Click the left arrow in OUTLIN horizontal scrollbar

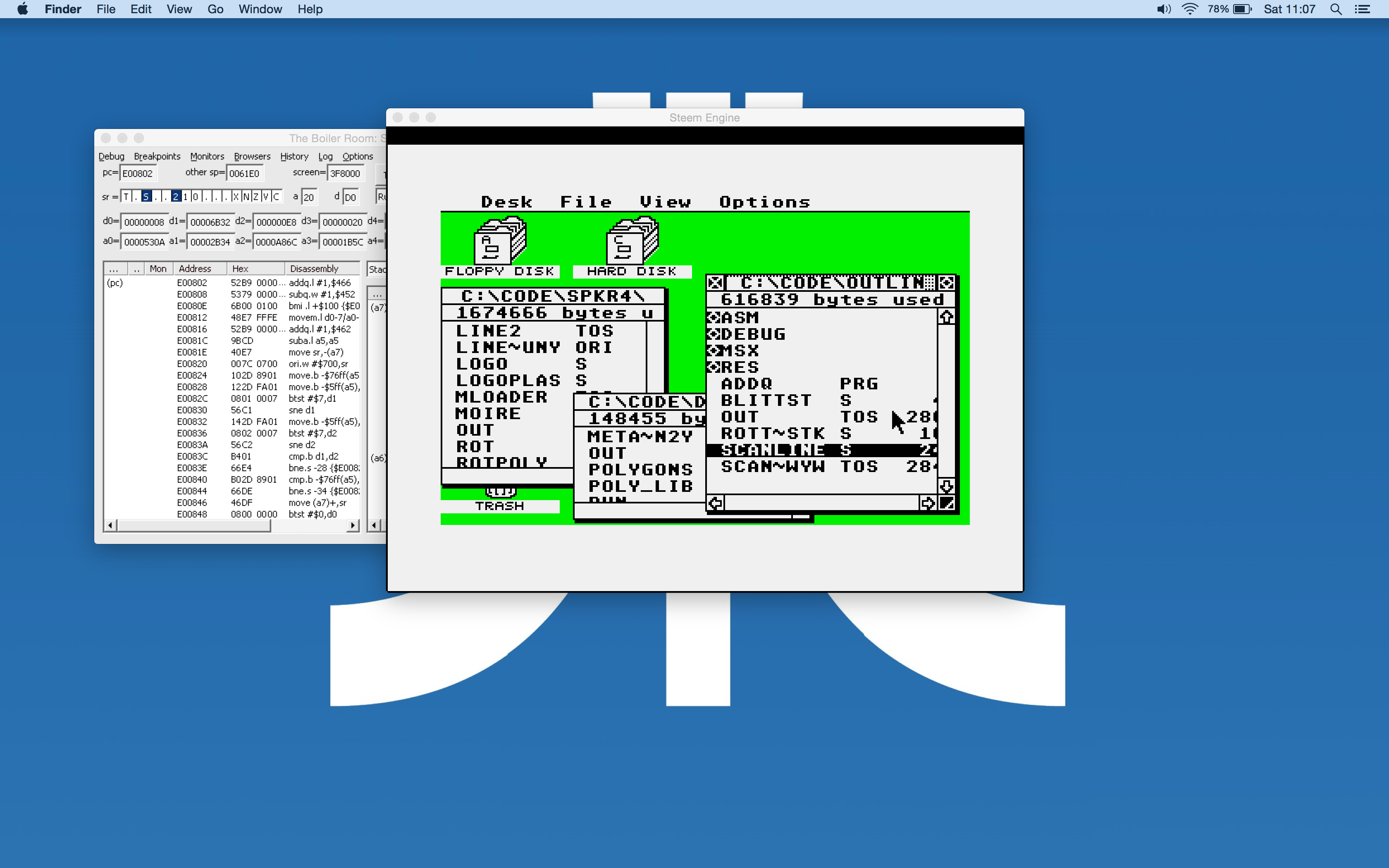(x=715, y=503)
